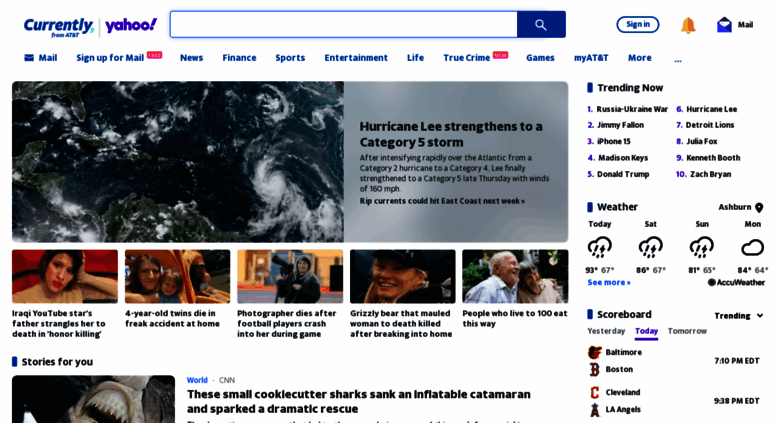Switch to the Tomorrow scoreboard tab
Viewport: 777px width, 423px height.
click(687, 331)
